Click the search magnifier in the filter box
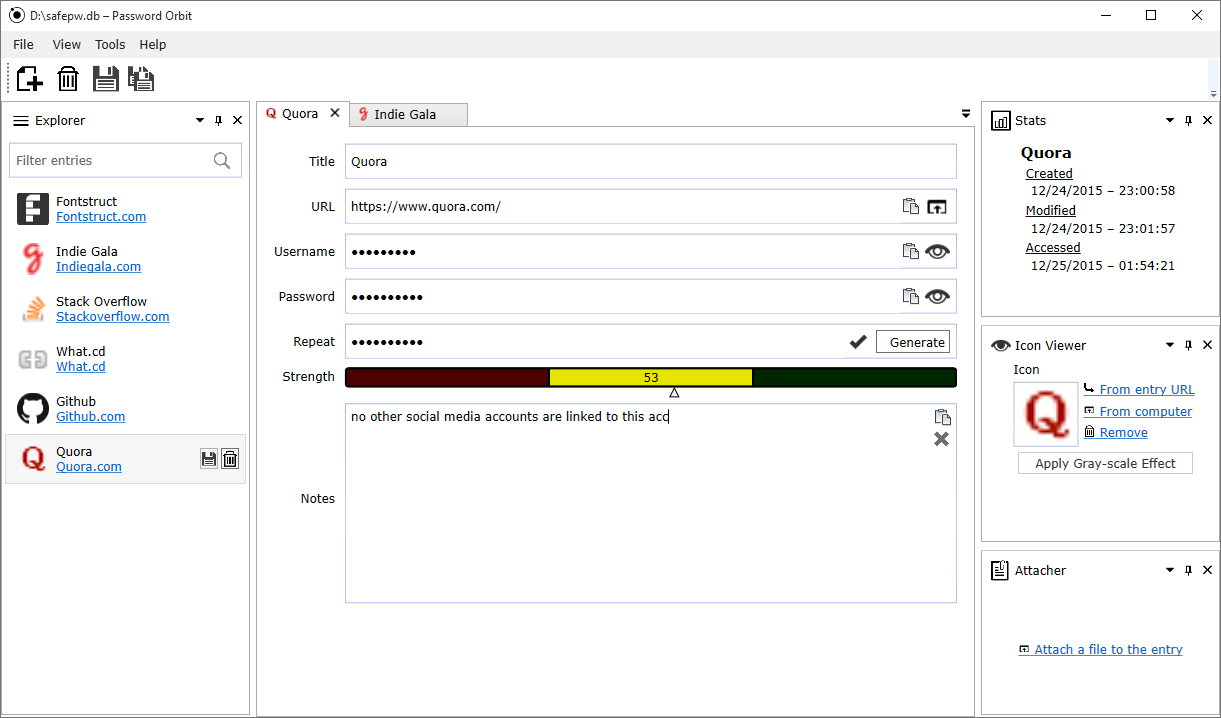 (x=222, y=160)
